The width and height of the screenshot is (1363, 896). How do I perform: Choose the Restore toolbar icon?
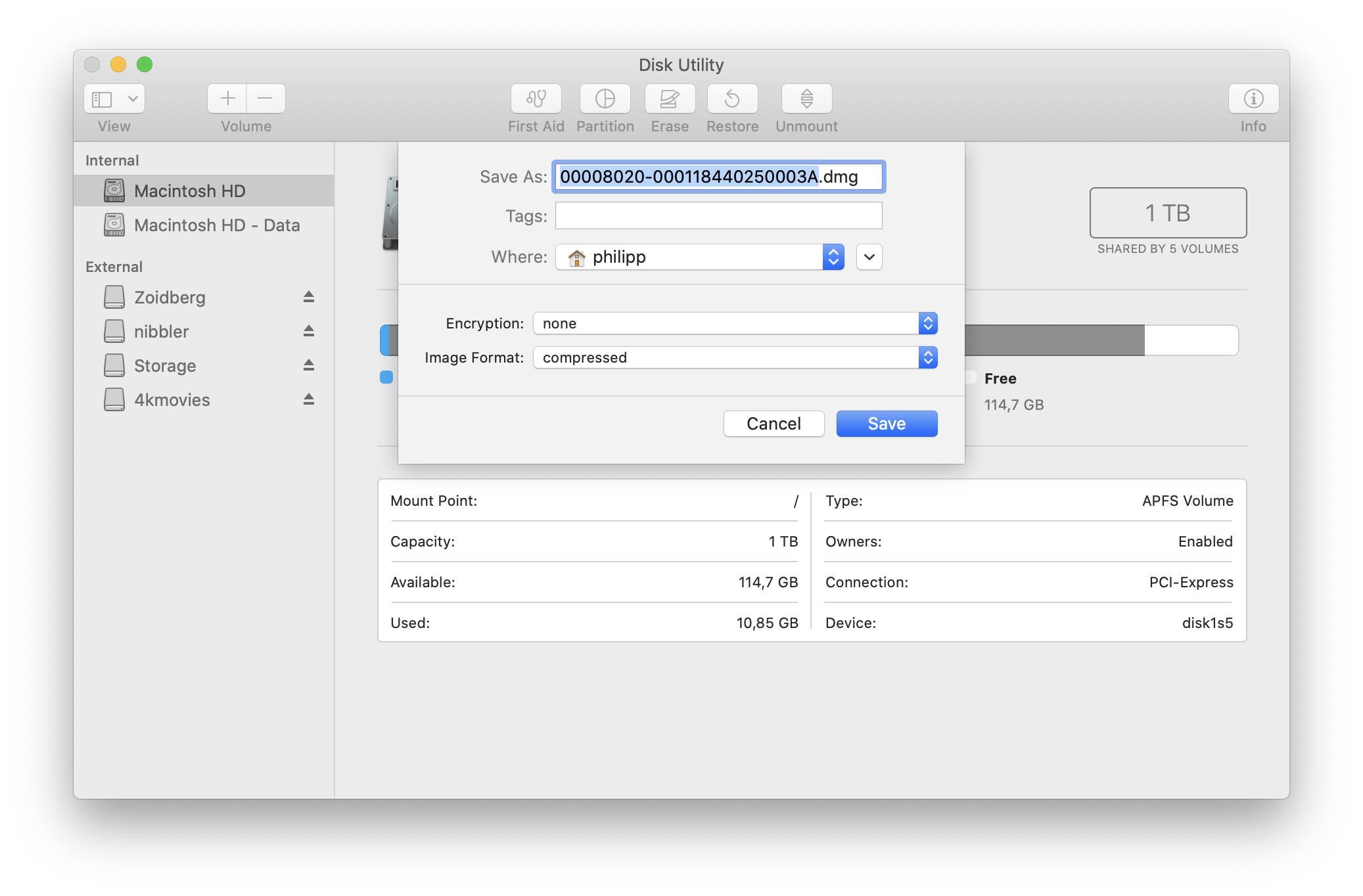pyautogui.click(x=732, y=99)
